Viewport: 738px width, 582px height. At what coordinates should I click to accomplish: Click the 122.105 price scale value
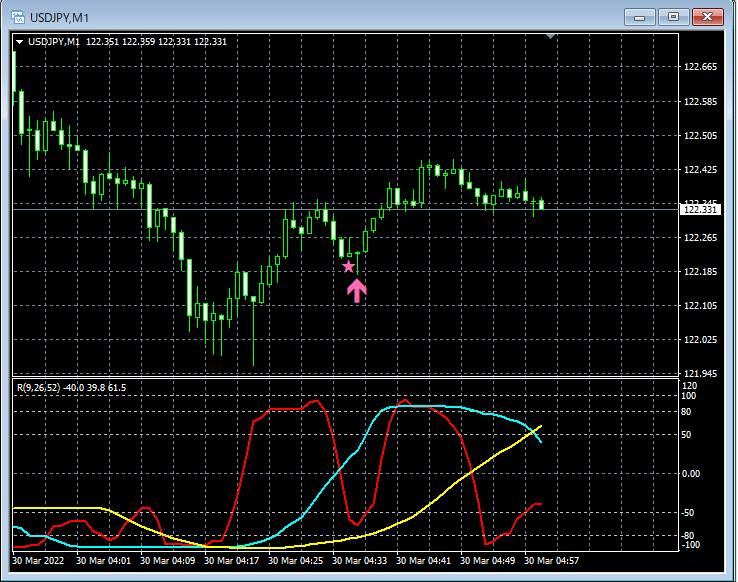pos(700,306)
